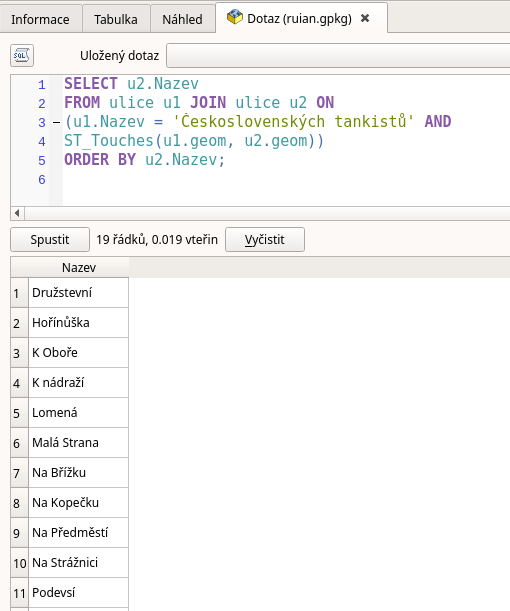Click row header number 5
Image resolution: width=510 pixels, height=611 pixels.
pyautogui.click(x=19, y=413)
